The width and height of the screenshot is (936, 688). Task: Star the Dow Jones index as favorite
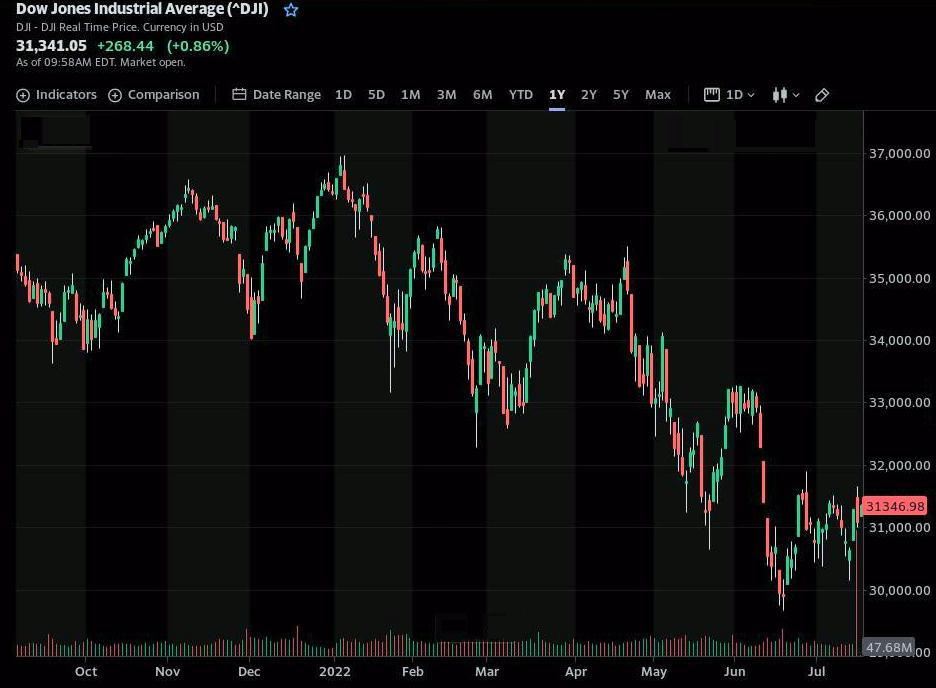[291, 10]
